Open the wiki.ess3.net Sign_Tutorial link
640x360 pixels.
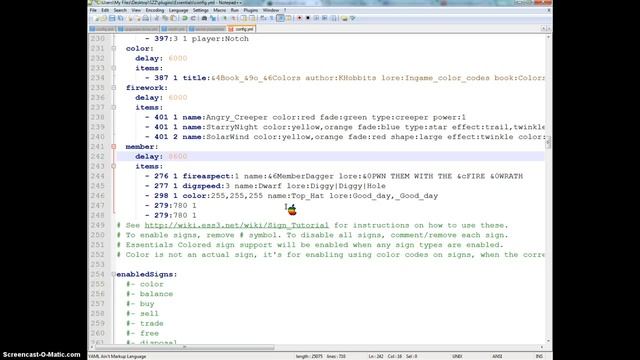click(236, 225)
